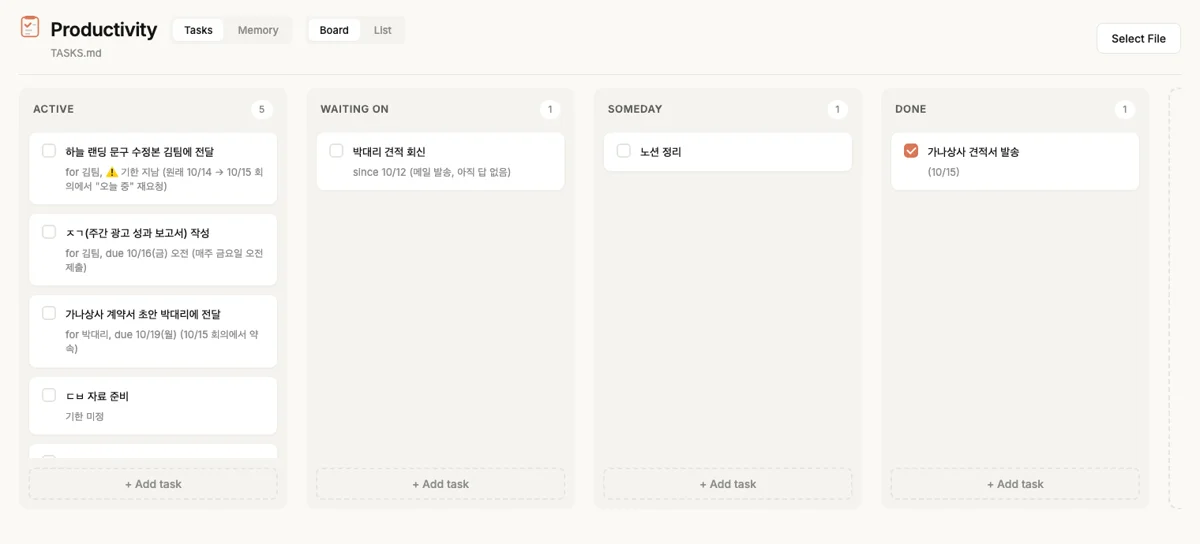The image size is (1200, 544).
Task: Add task in the Waiting On column
Action: coord(440,484)
